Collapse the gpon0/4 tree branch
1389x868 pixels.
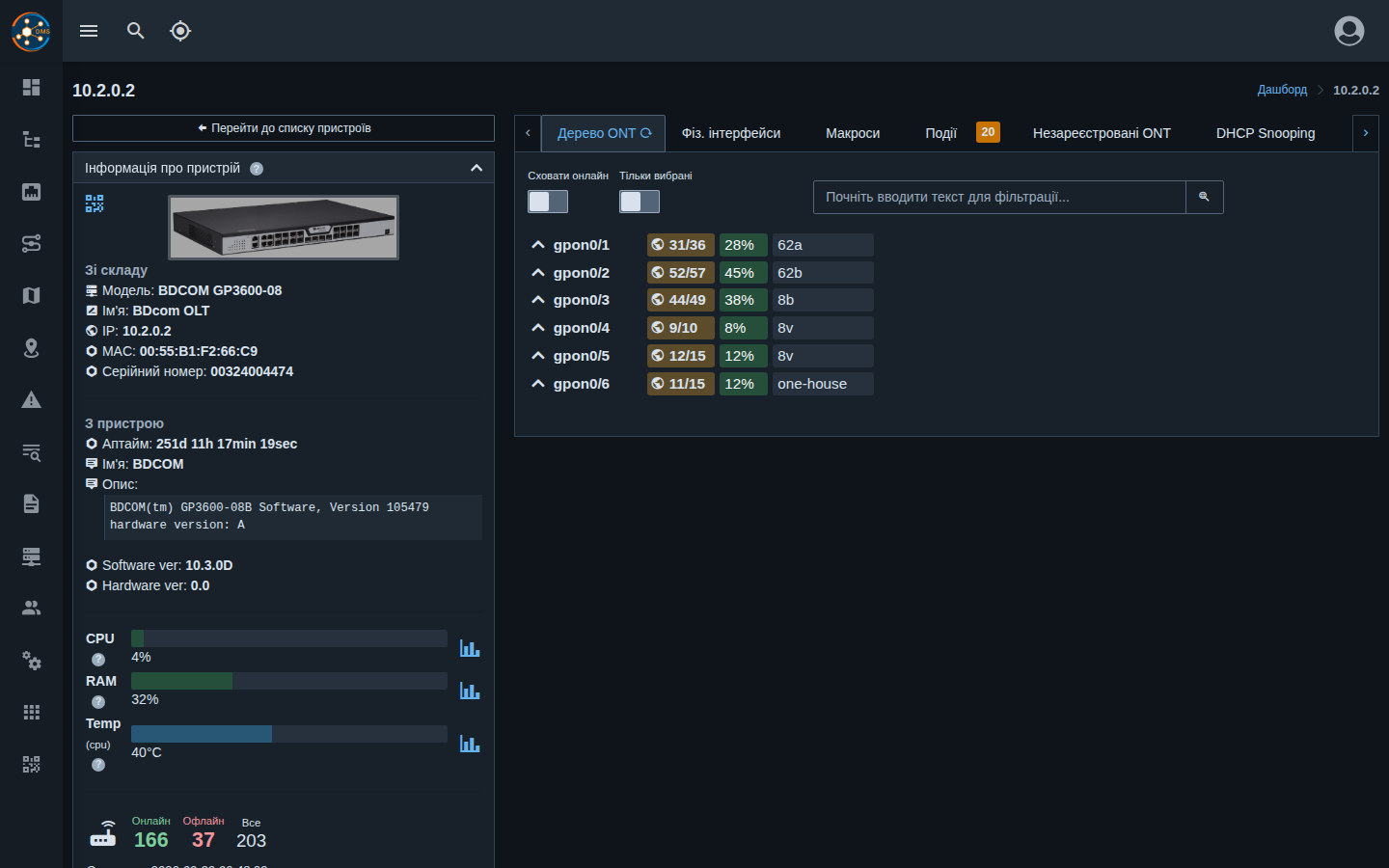538,328
